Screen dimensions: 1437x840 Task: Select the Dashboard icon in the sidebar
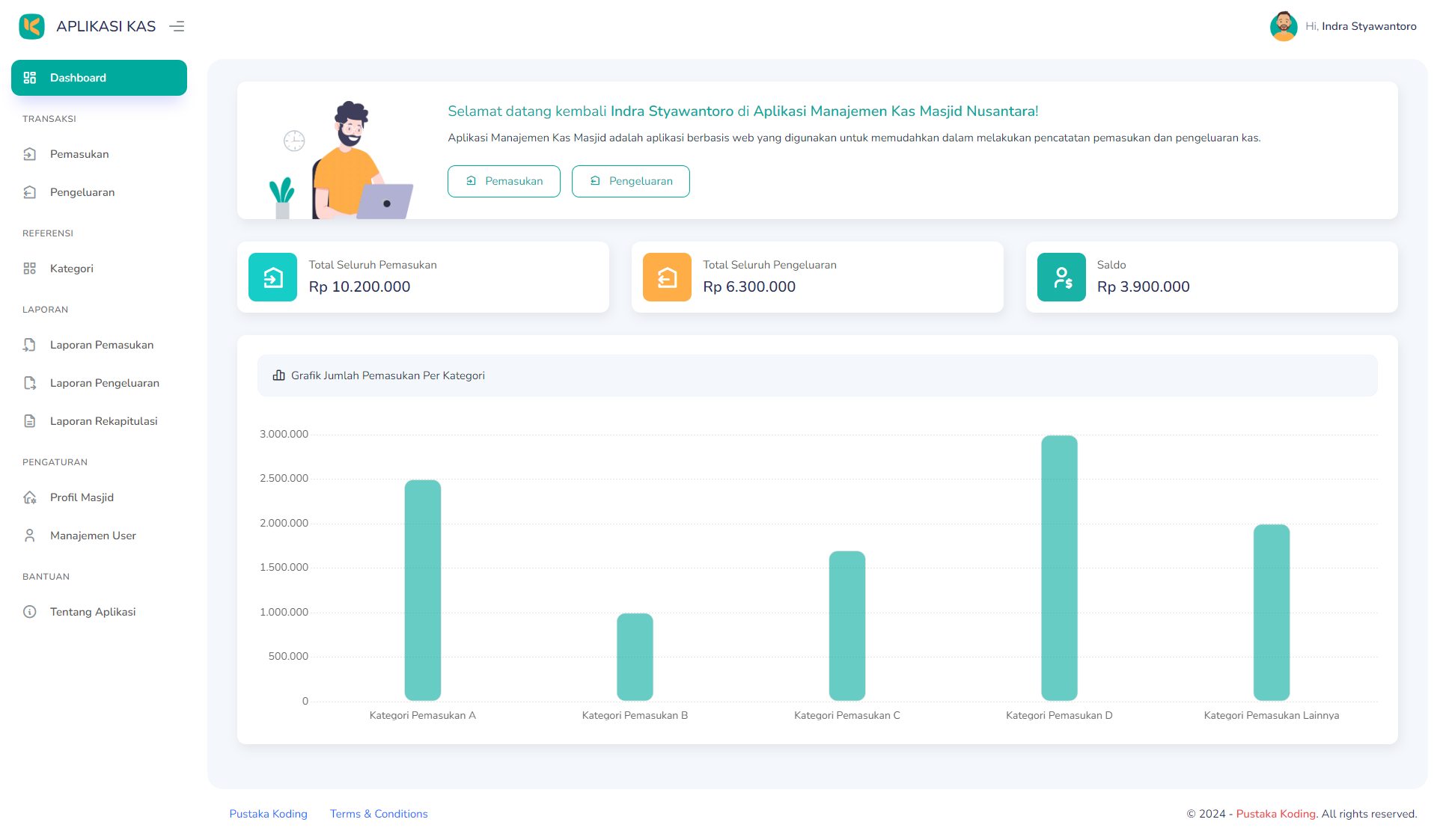[x=30, y=77]
